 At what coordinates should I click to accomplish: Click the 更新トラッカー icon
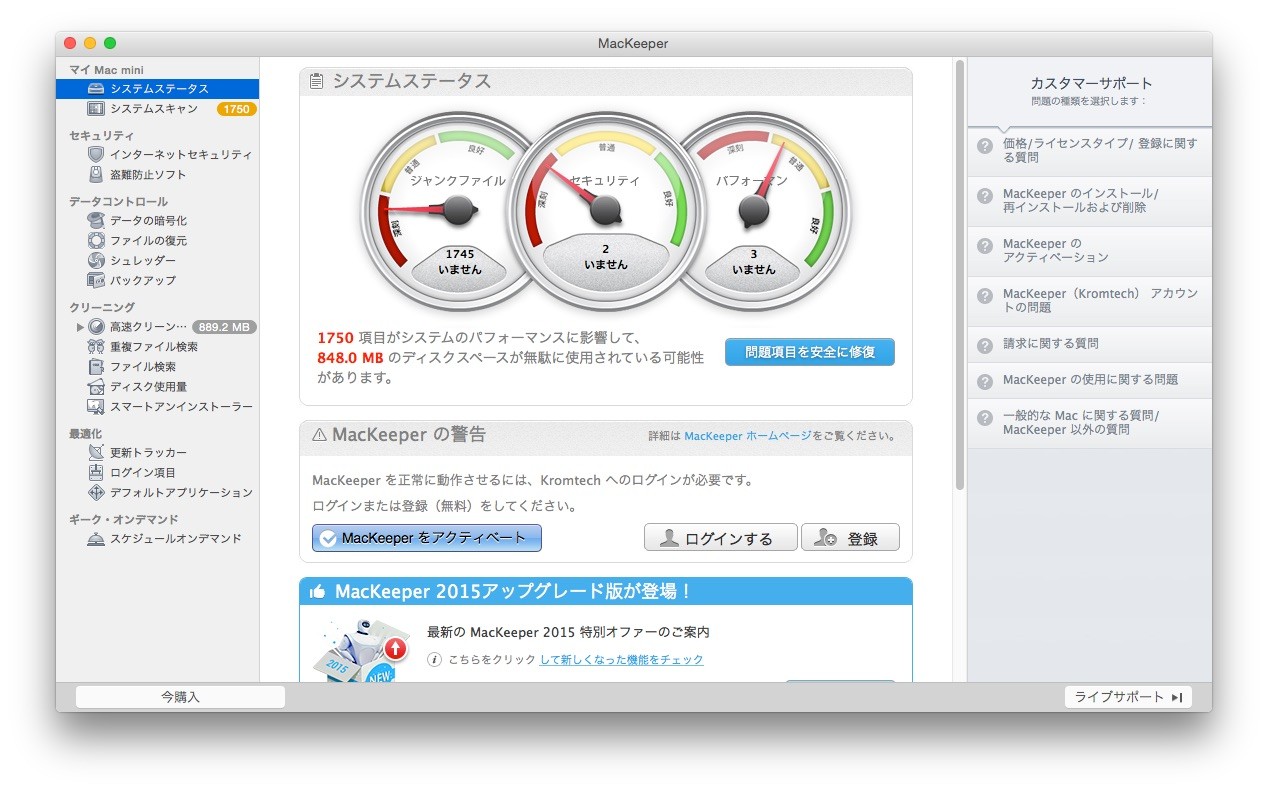click(96, 453)
